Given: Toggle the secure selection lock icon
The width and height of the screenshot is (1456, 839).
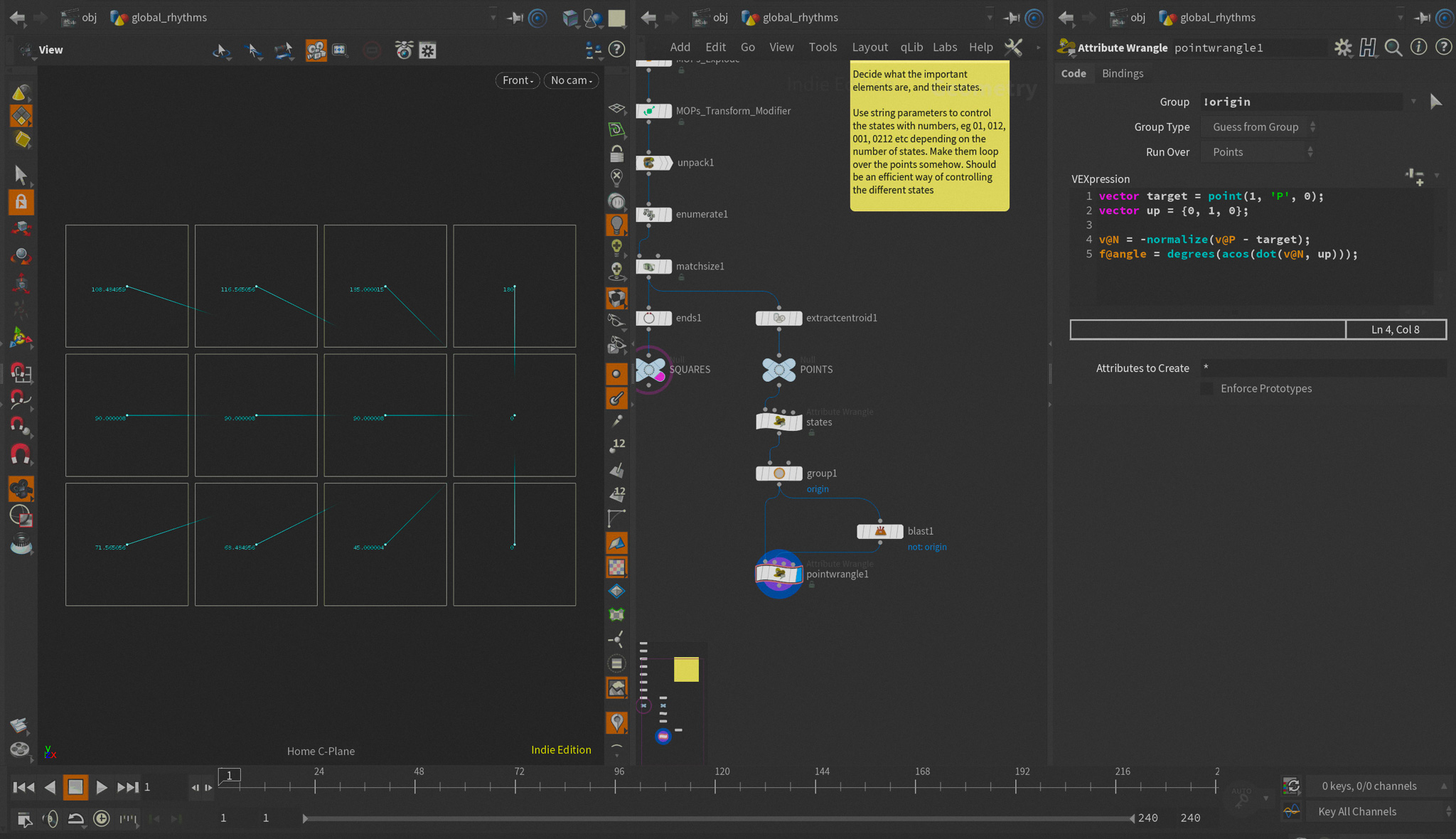Looking at the screenshot, I should click(x=21, y=202).
